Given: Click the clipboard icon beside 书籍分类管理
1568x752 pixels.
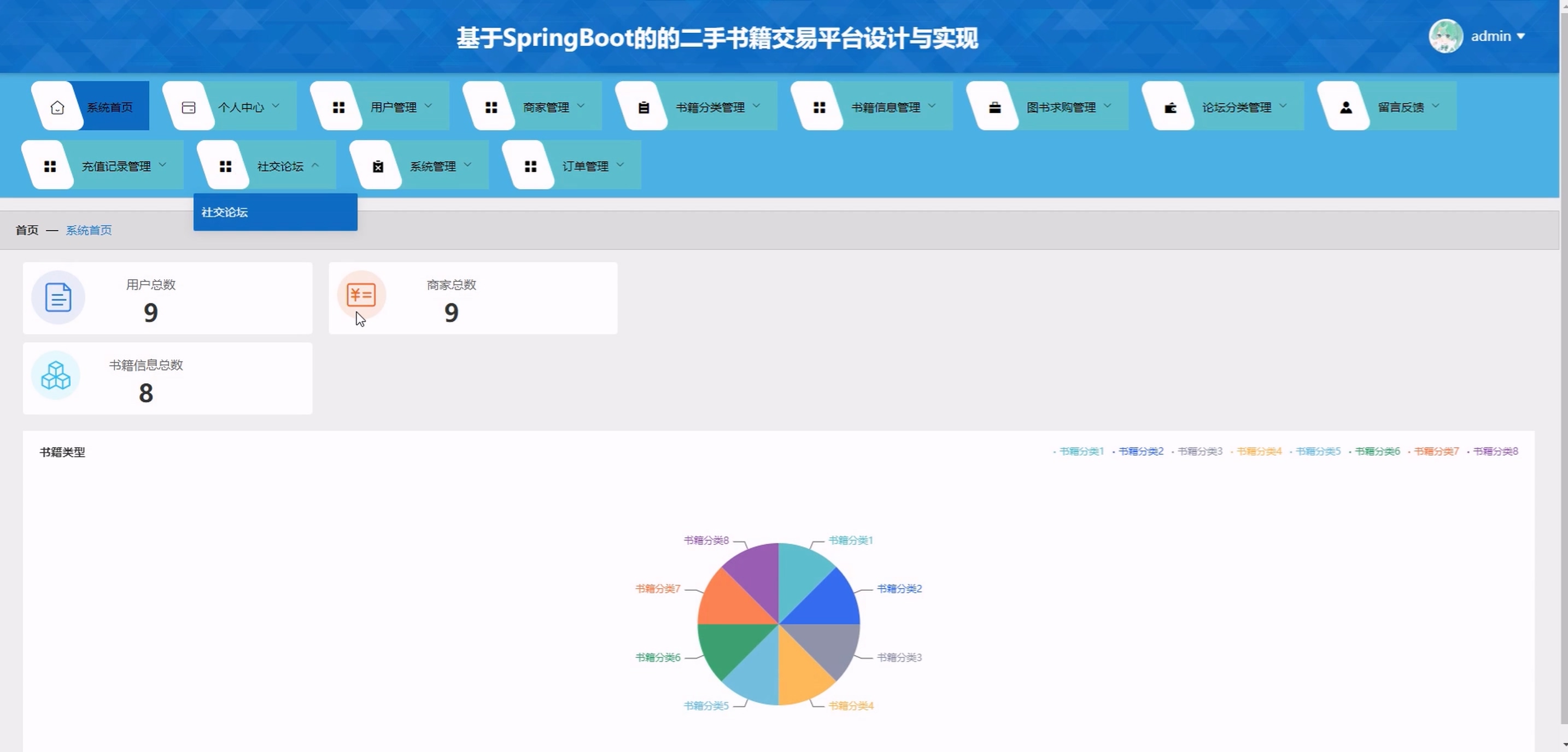Looking at the screenshot, I should [643, 108].
